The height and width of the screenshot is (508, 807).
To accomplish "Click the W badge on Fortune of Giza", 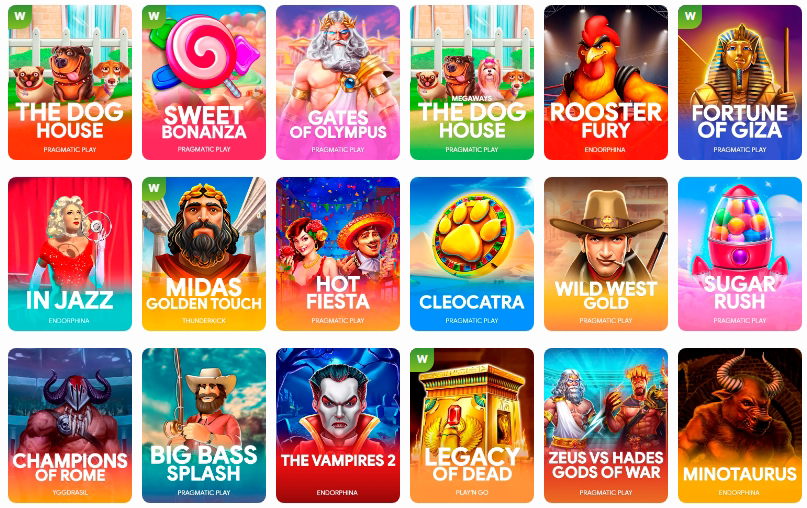I will [x=689, y=16].
